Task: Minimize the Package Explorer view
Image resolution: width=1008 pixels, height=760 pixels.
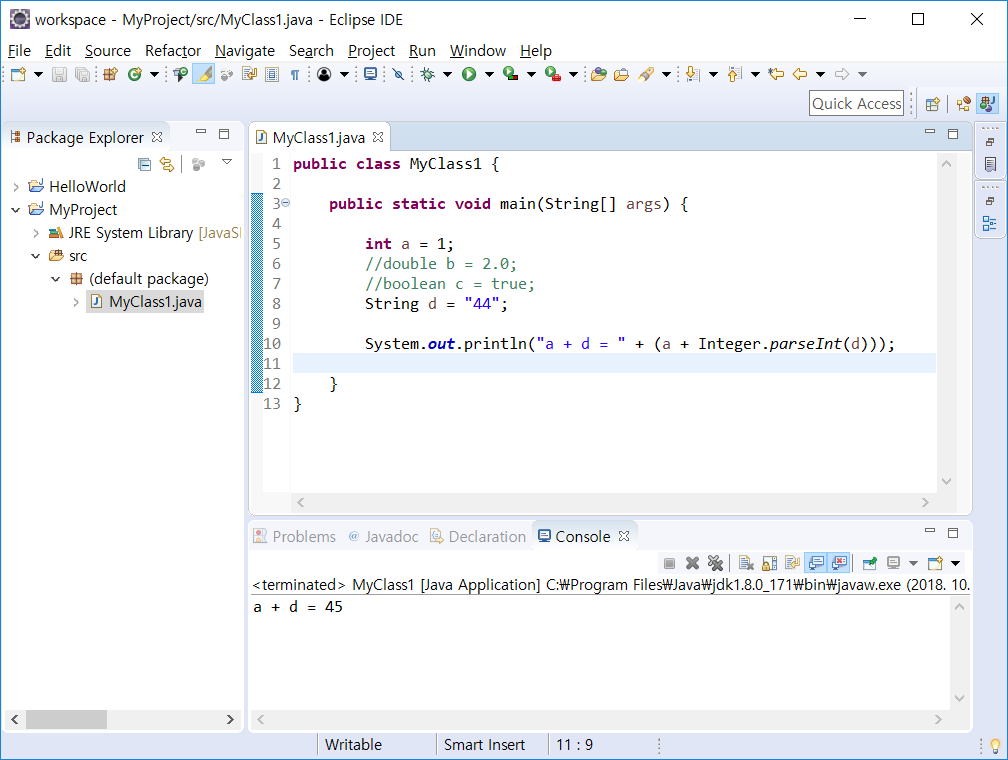Action: tap(201, 132)
